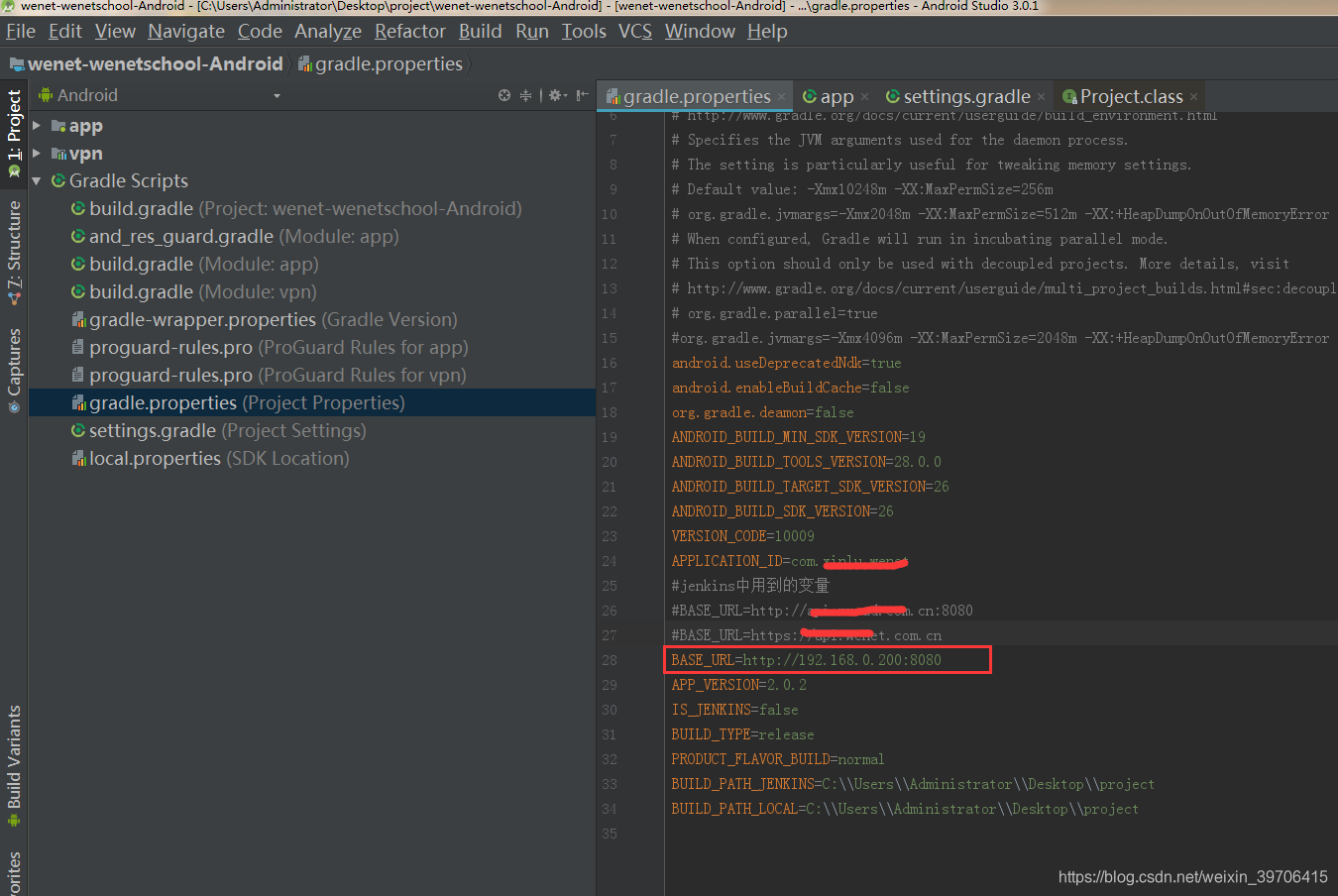
Task: Open the Refactor menu
Action: [409, 31]
